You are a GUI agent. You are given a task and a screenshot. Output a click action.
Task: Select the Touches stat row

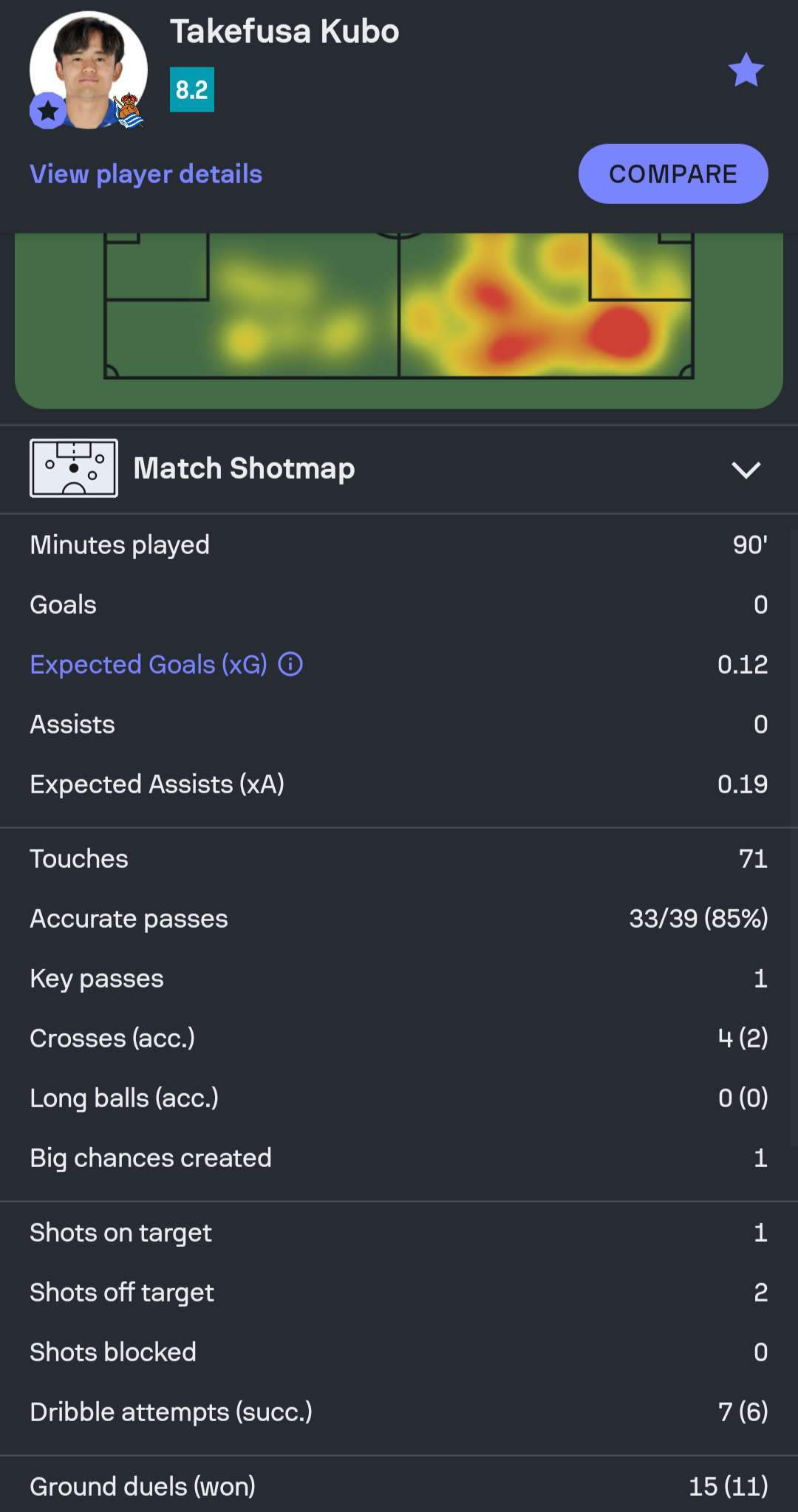pos(399,858)
